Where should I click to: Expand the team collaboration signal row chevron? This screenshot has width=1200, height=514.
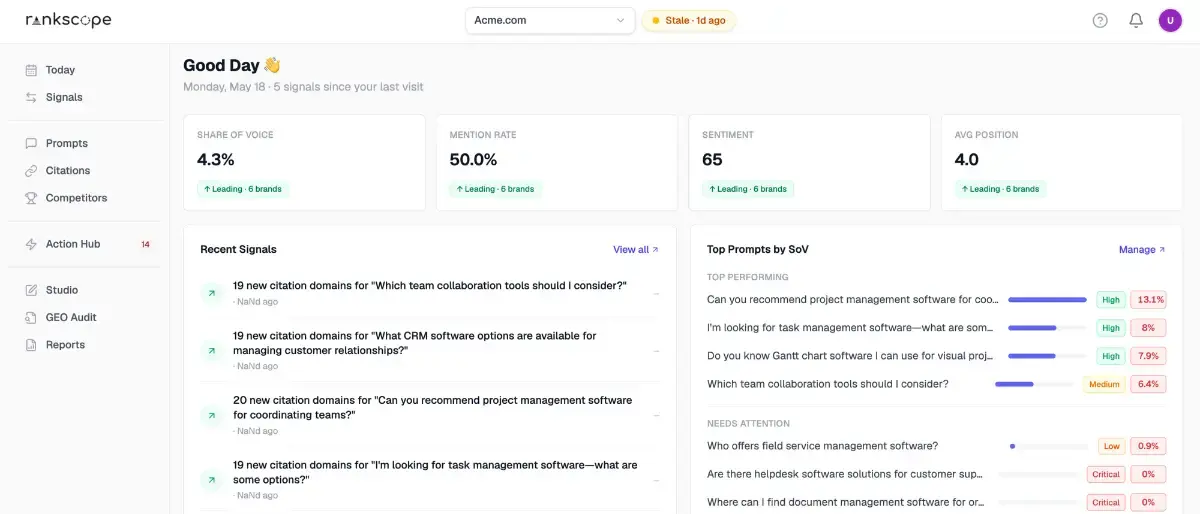point(656,293)
